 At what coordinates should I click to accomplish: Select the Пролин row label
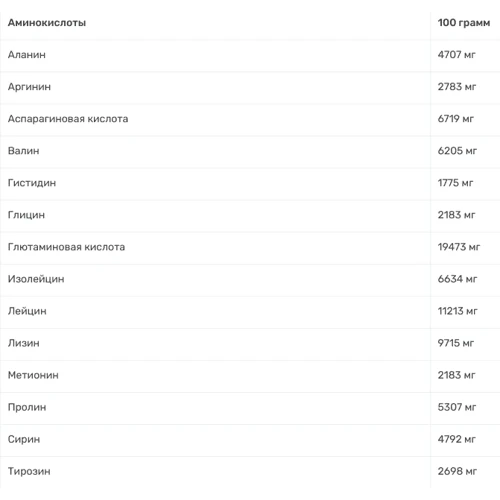tap(27, 407)
